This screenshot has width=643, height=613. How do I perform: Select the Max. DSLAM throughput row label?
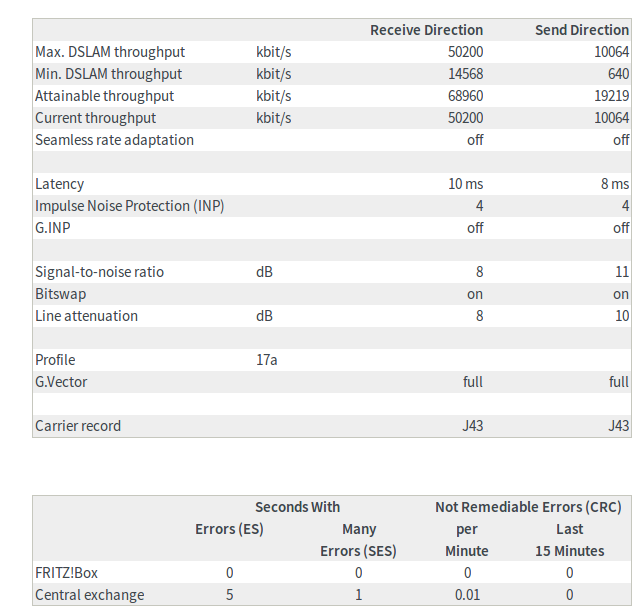pos(110,52)
